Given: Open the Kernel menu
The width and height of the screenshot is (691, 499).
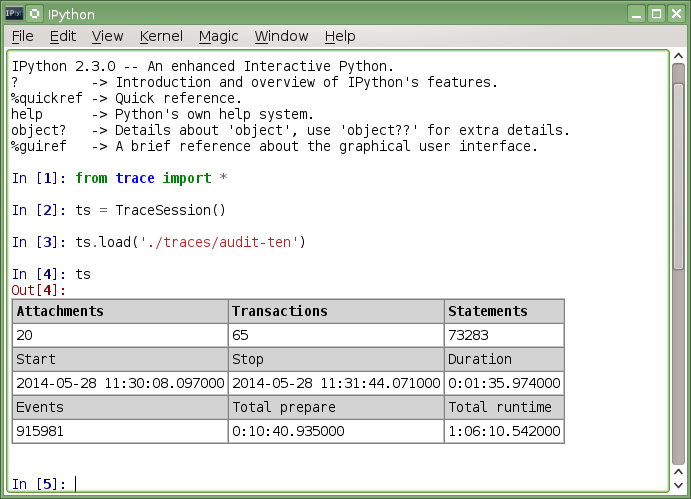Looking at the screenshot, I should pyautogui.click(x=161, y=36).
